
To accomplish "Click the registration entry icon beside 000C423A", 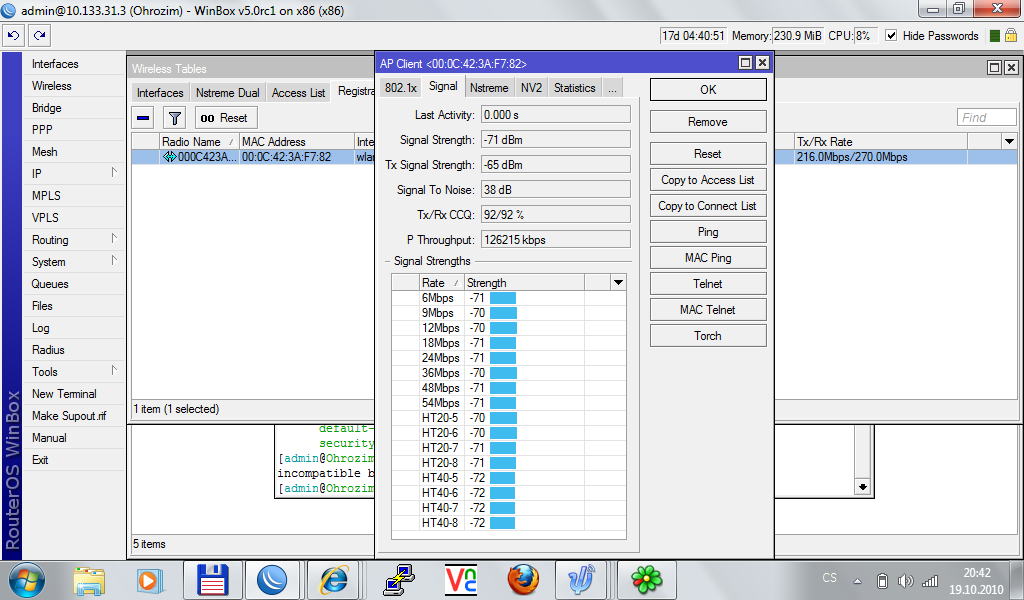I will point(169,157).
